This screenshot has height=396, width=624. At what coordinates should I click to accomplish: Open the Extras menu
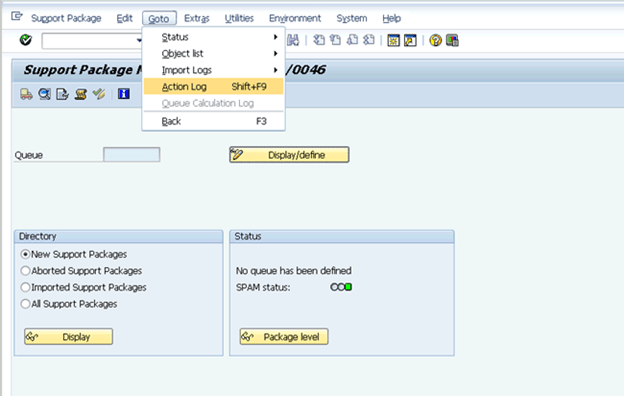pos(197,18)
